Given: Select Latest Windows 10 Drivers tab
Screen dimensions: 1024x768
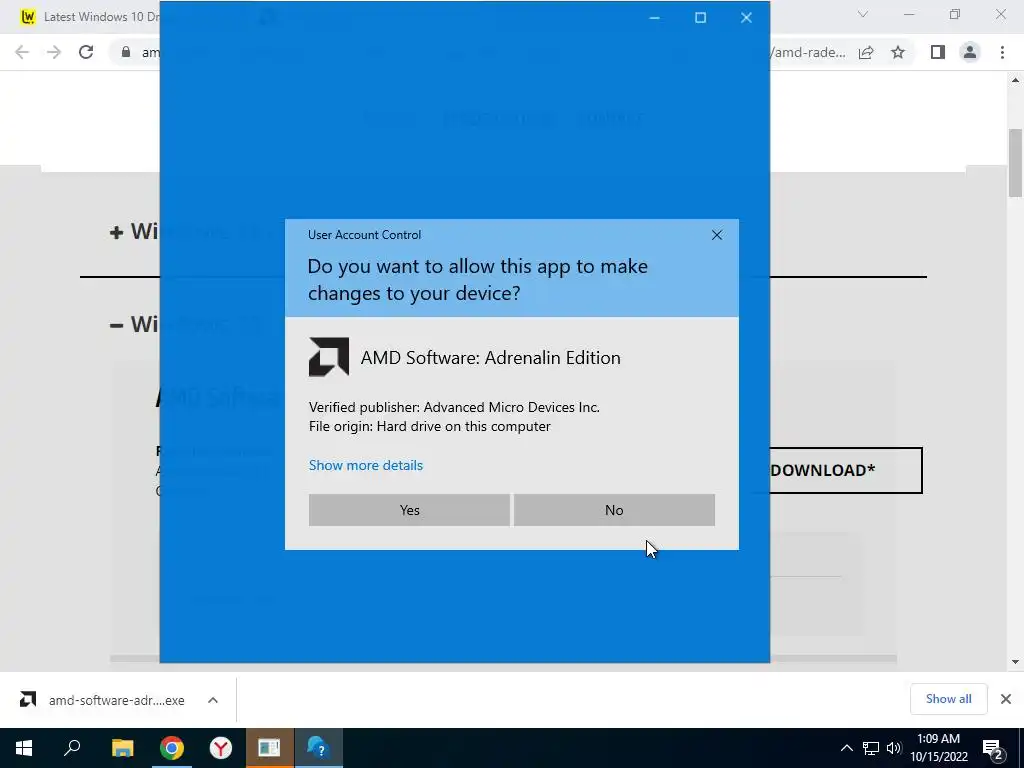Looking at the screenshot, I should tap(91, 16).
